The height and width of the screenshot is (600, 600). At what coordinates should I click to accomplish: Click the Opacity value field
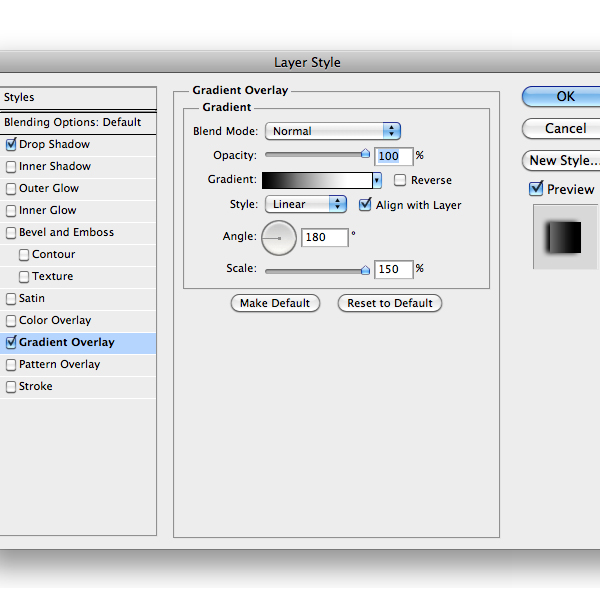(x=393, y=156)
